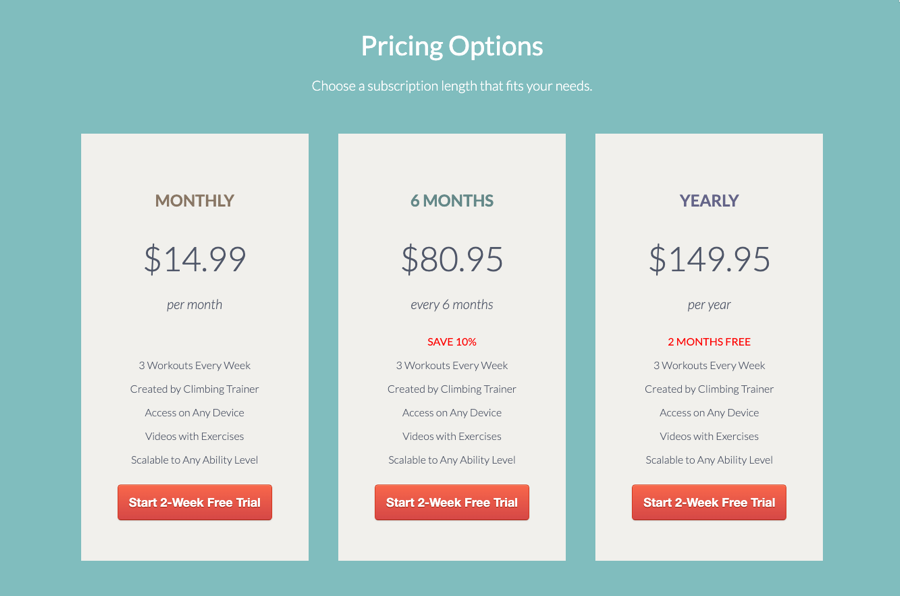Click the 2 MONTHS FREE red label
This screenshot has height=596, width=900.
[x=709, y=342]
